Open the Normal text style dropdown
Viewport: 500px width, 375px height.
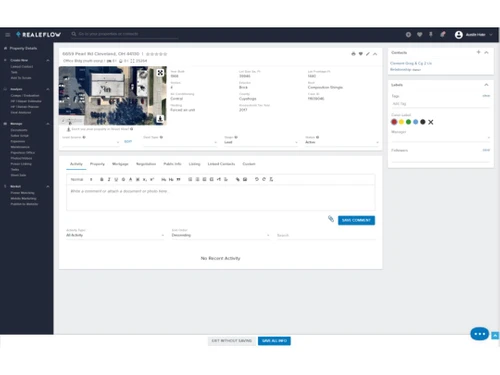[x=81, y=179]
